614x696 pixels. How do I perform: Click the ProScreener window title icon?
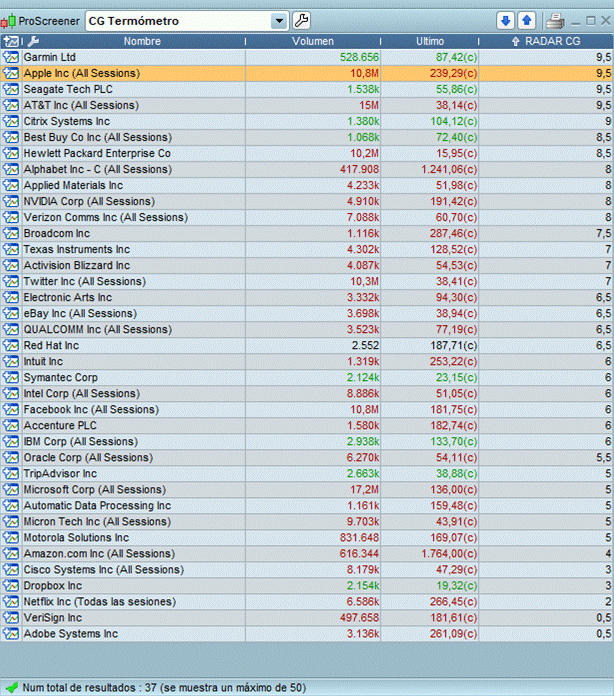pyautogui.click(x=9, y=21)
